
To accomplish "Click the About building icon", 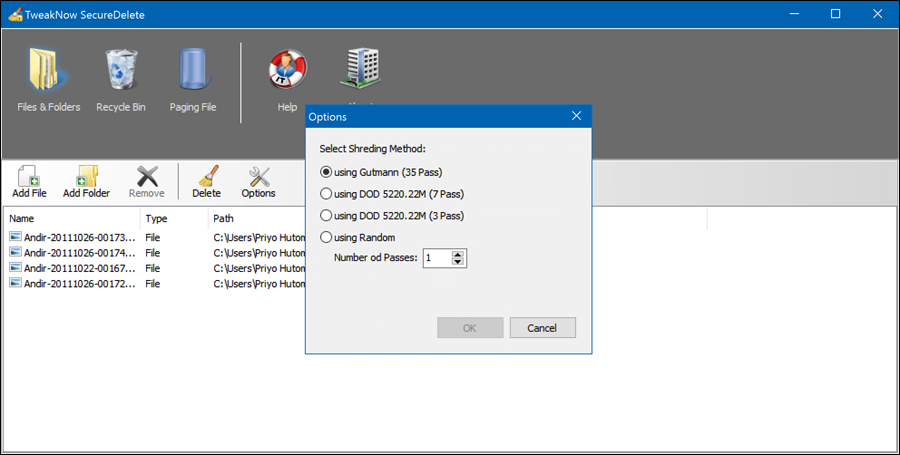I will (x=360, y=69).
